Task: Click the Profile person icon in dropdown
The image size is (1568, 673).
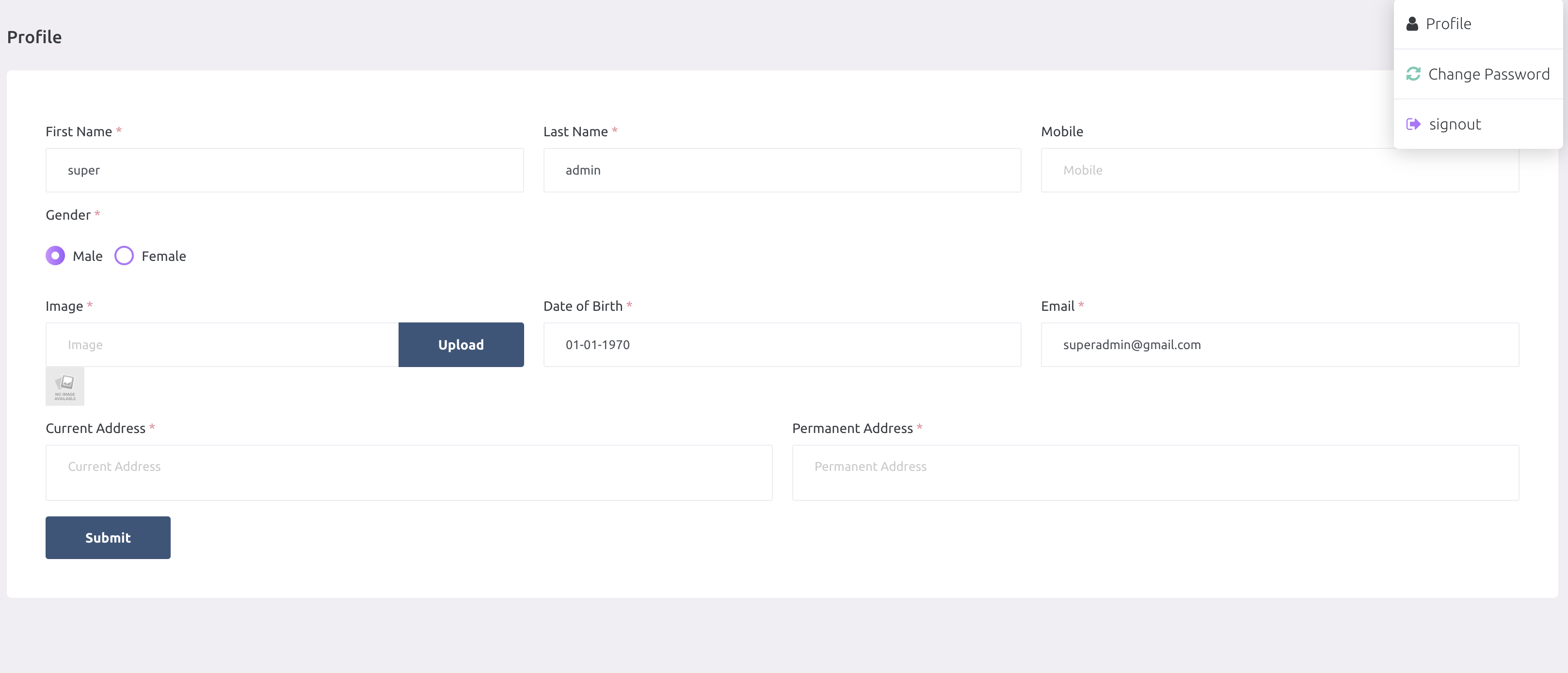Action: 1412,24
